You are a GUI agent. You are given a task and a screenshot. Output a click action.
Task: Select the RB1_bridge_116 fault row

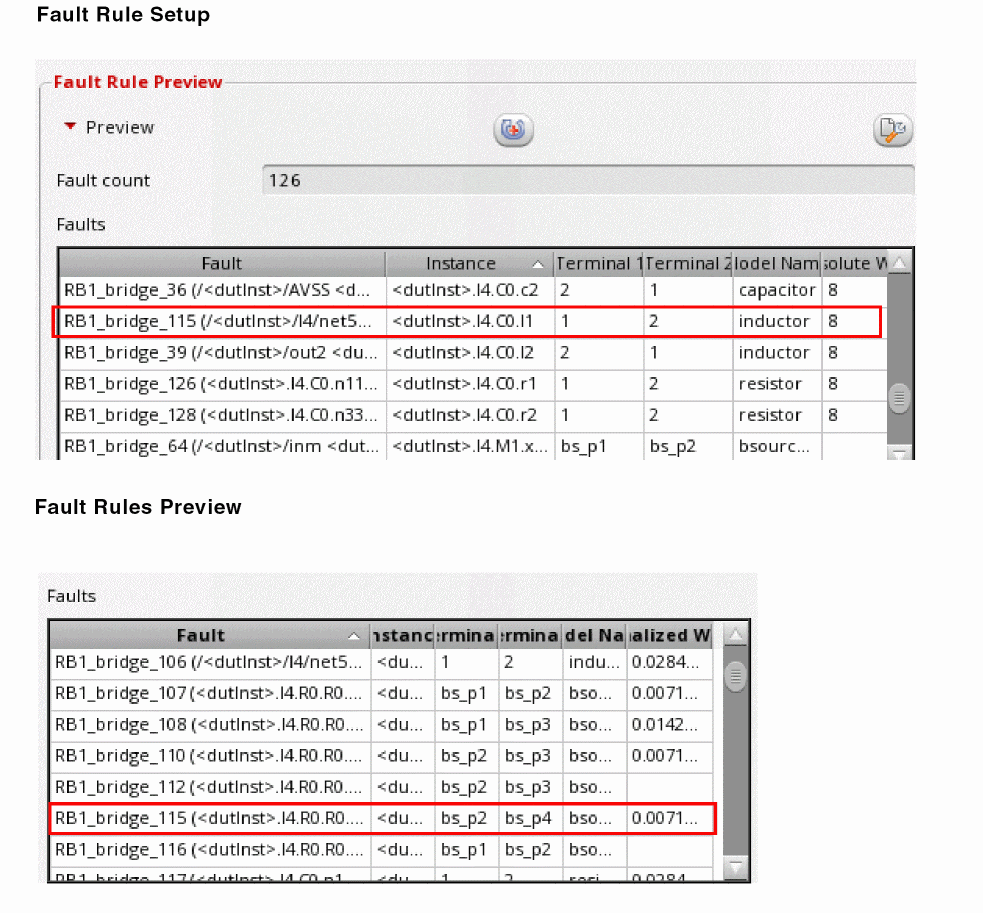pyautogui.click(x=381, y=850)
